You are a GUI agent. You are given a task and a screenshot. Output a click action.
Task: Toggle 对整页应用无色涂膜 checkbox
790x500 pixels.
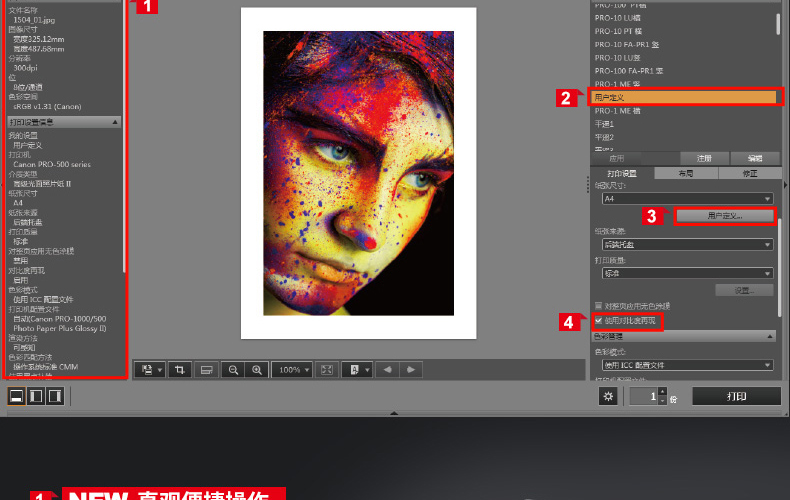point(599,306)
